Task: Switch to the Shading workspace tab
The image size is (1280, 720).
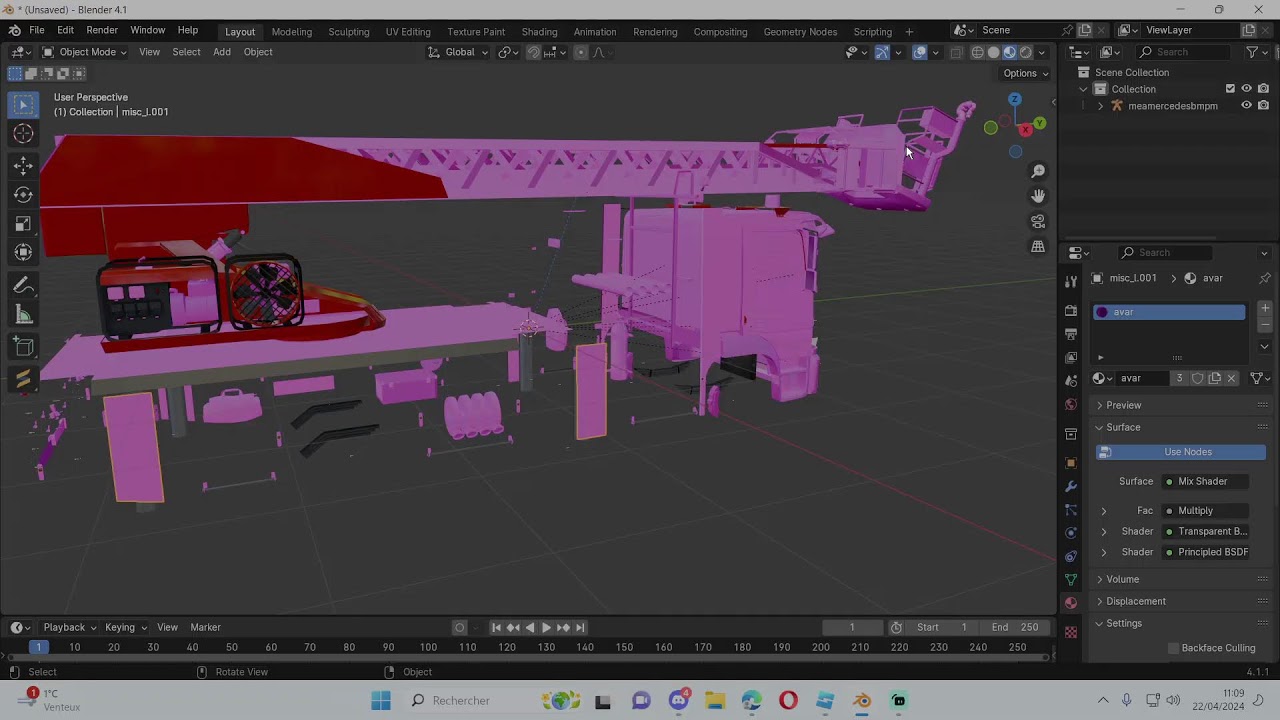Action: 539,31
